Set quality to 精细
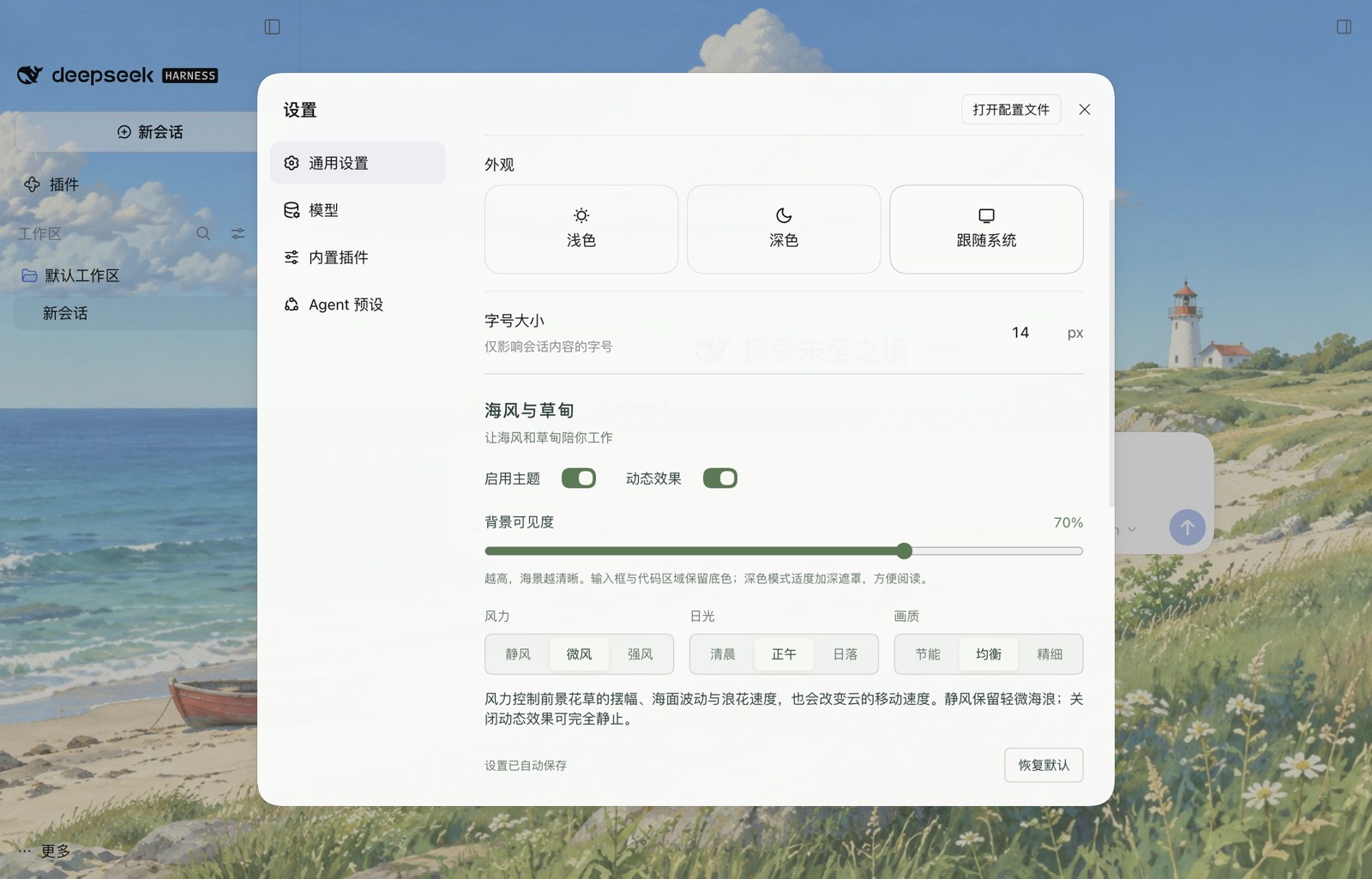Viewport: 1372px width, 879px height. pos(1050,654)
